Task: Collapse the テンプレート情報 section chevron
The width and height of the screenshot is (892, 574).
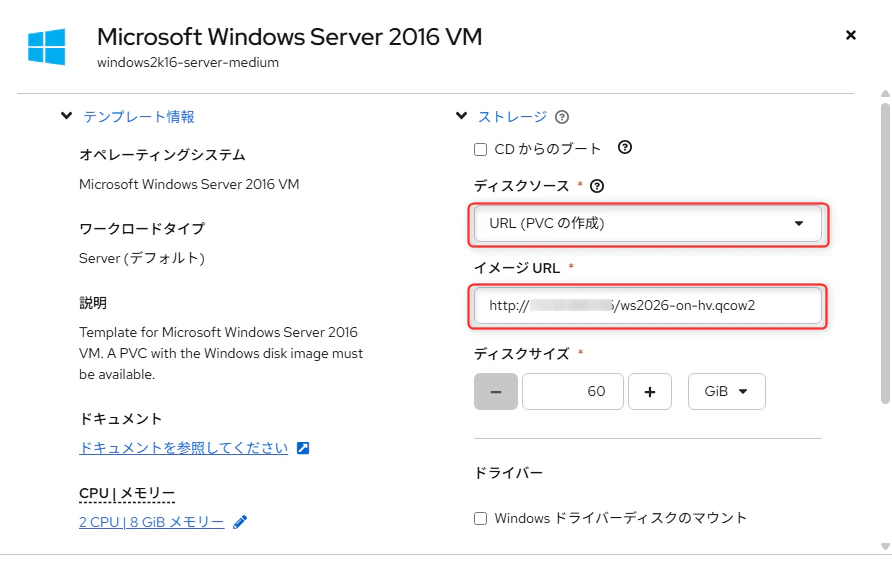Action: point(67,116)
